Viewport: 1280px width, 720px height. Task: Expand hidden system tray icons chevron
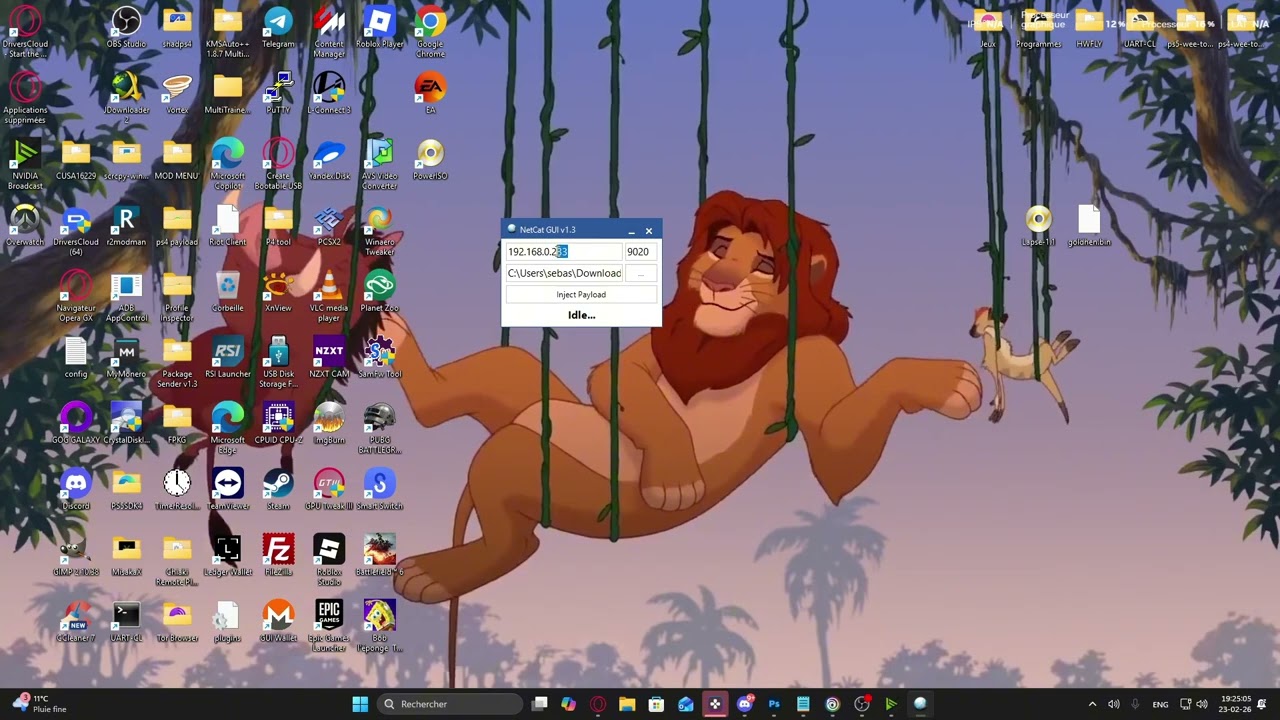[1092, 704]
